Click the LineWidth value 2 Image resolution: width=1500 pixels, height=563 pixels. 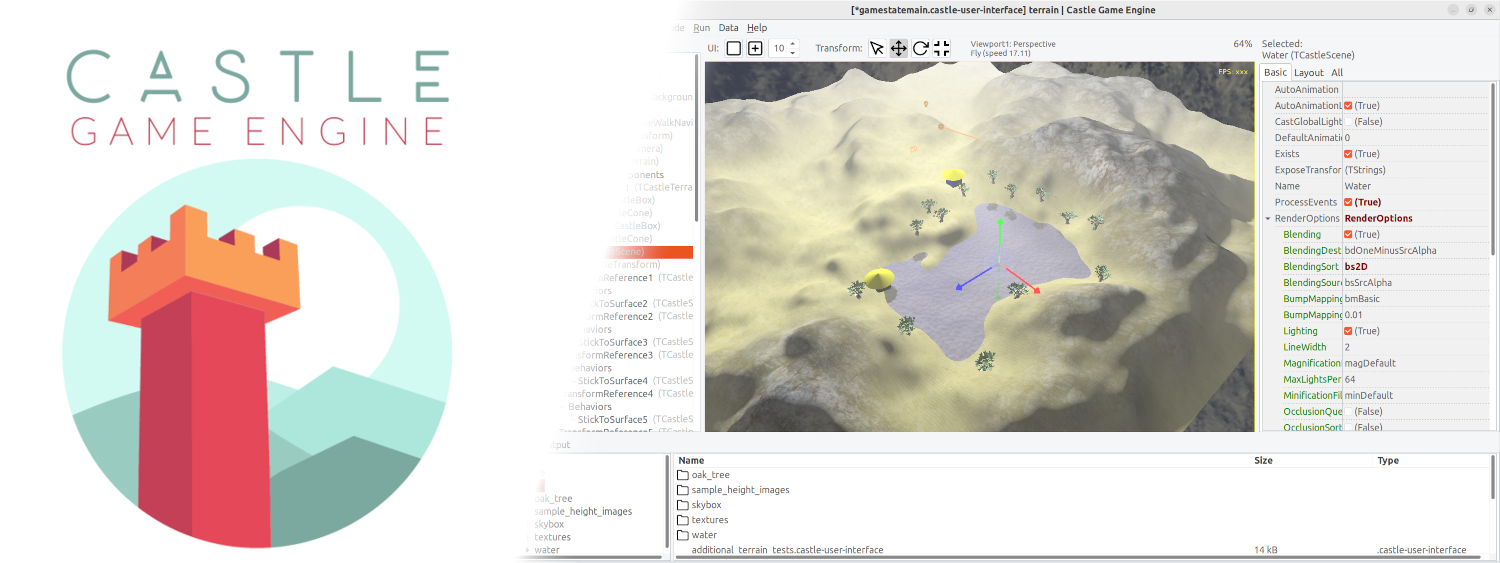point(1347,347)
